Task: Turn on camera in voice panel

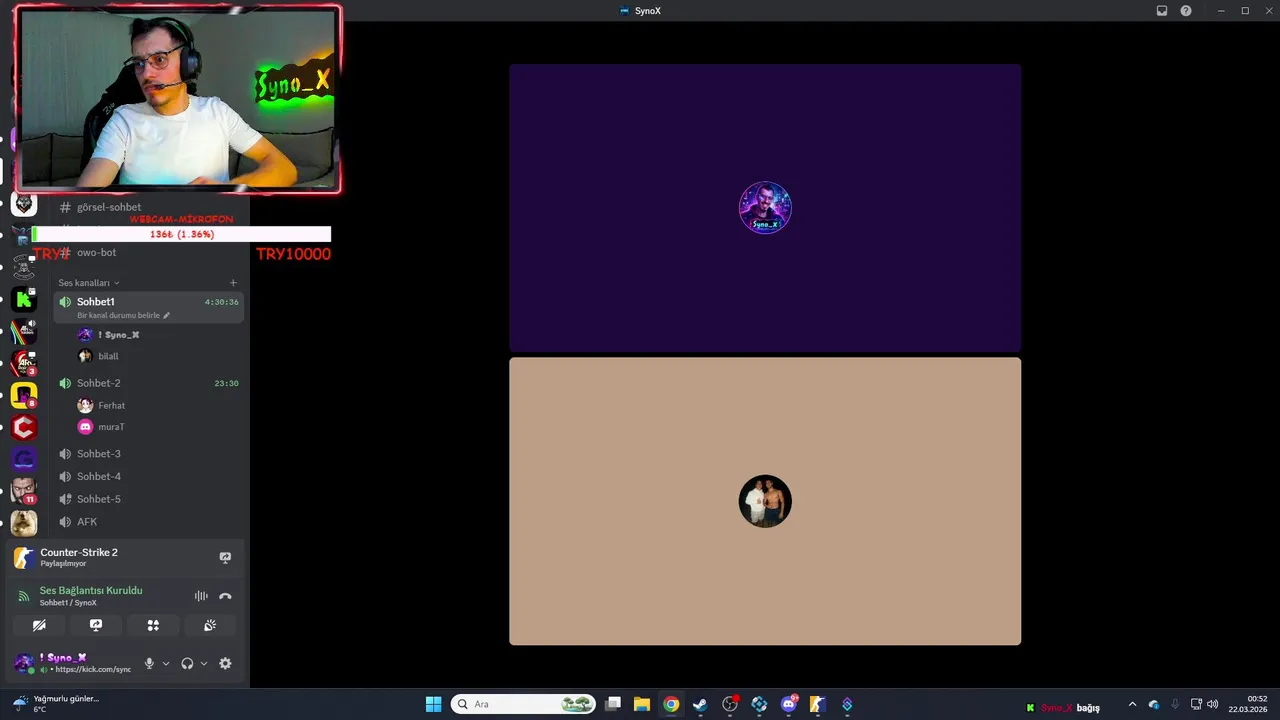Action: click(x=39, y=625)
